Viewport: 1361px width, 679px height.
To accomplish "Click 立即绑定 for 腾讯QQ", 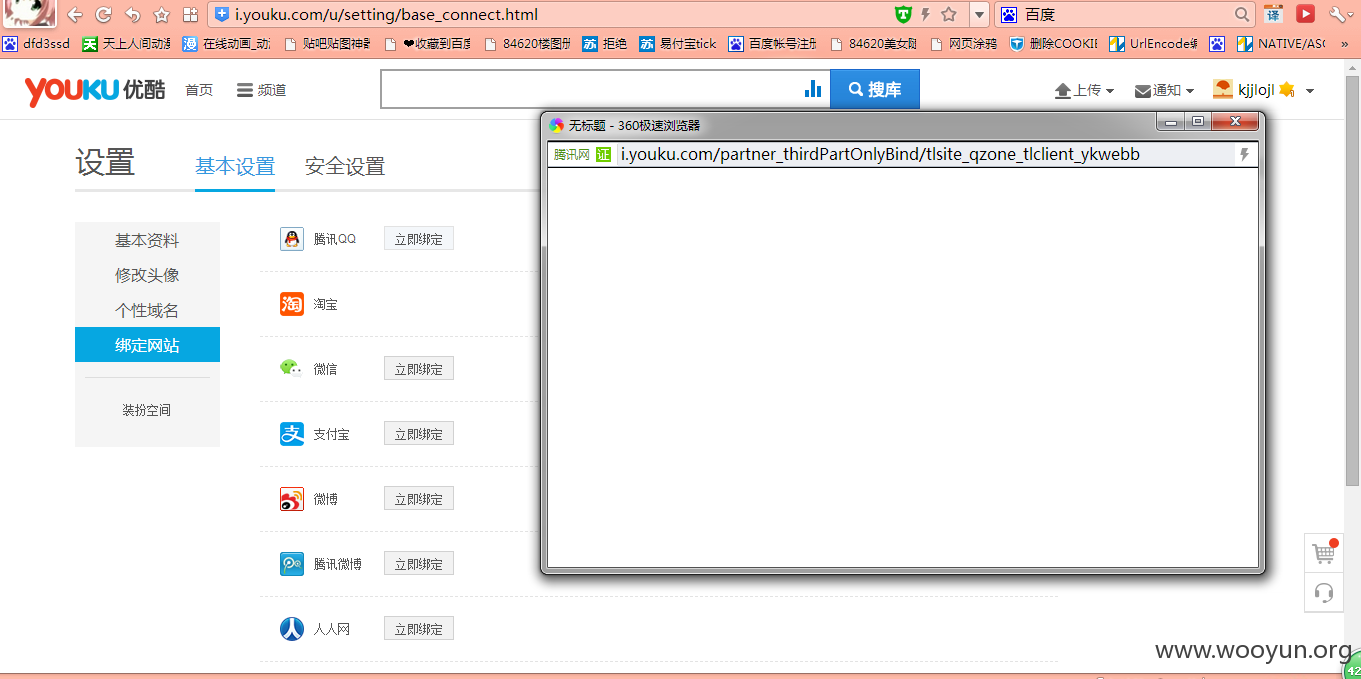I will 419,239.
